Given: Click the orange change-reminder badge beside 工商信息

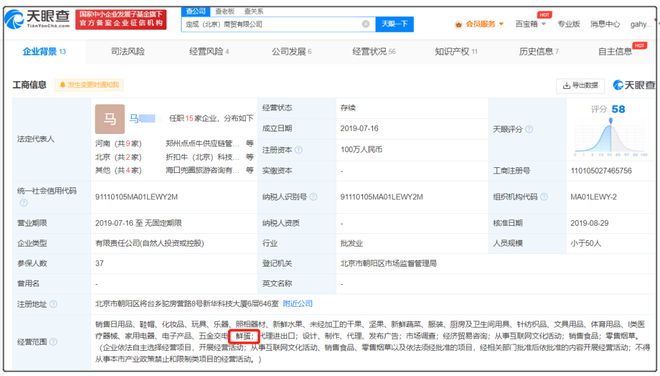Looking at the screenshot, I should [x=89, y=85].
